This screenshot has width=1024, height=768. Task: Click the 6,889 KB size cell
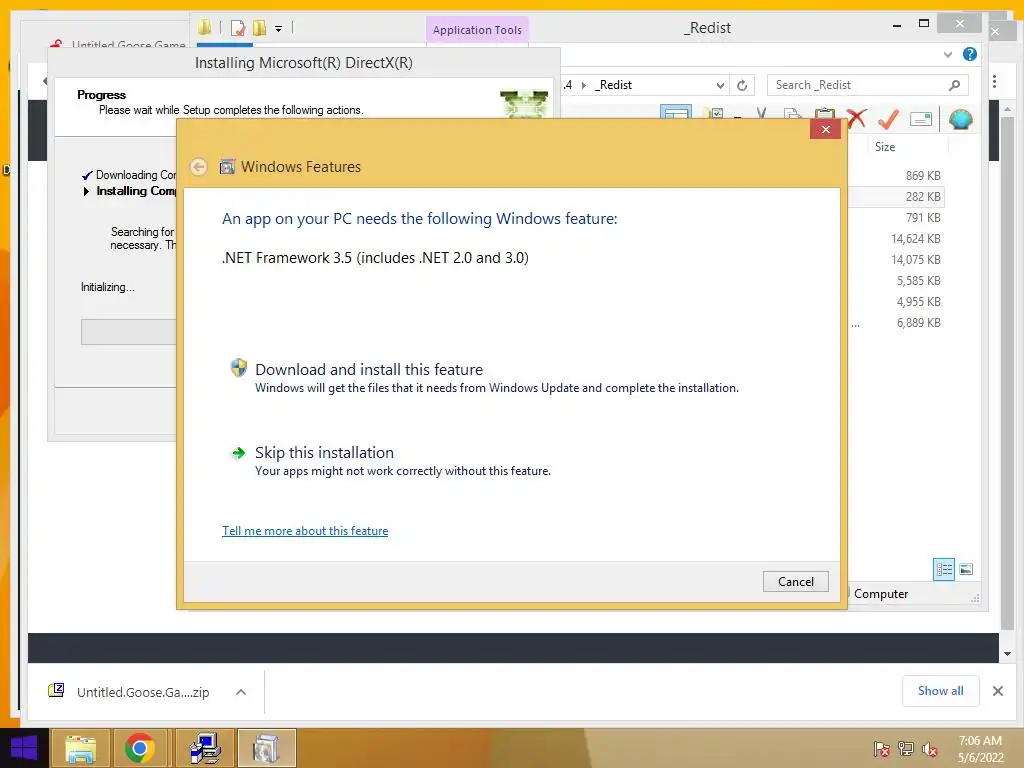tap(918, 323)
